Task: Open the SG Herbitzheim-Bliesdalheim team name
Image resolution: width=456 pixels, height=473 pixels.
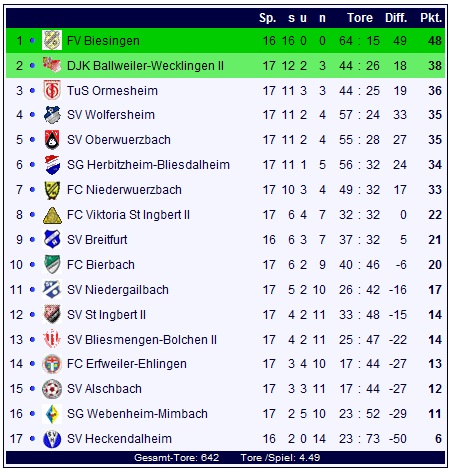Action: pyautogui.click(x=148, y=165)
